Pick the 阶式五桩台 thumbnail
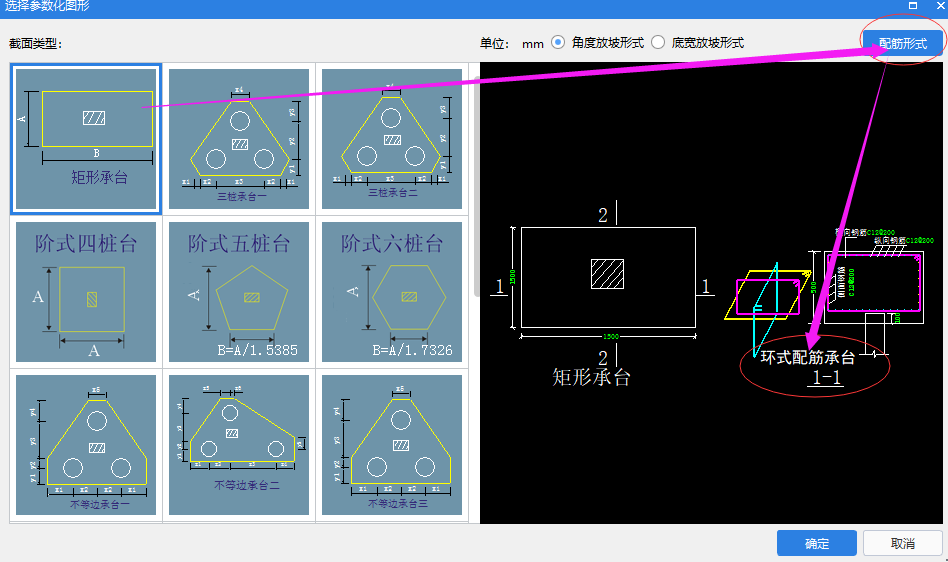Image resolution: width=948 pixels, height=562 pixels. tap(239, 292)
